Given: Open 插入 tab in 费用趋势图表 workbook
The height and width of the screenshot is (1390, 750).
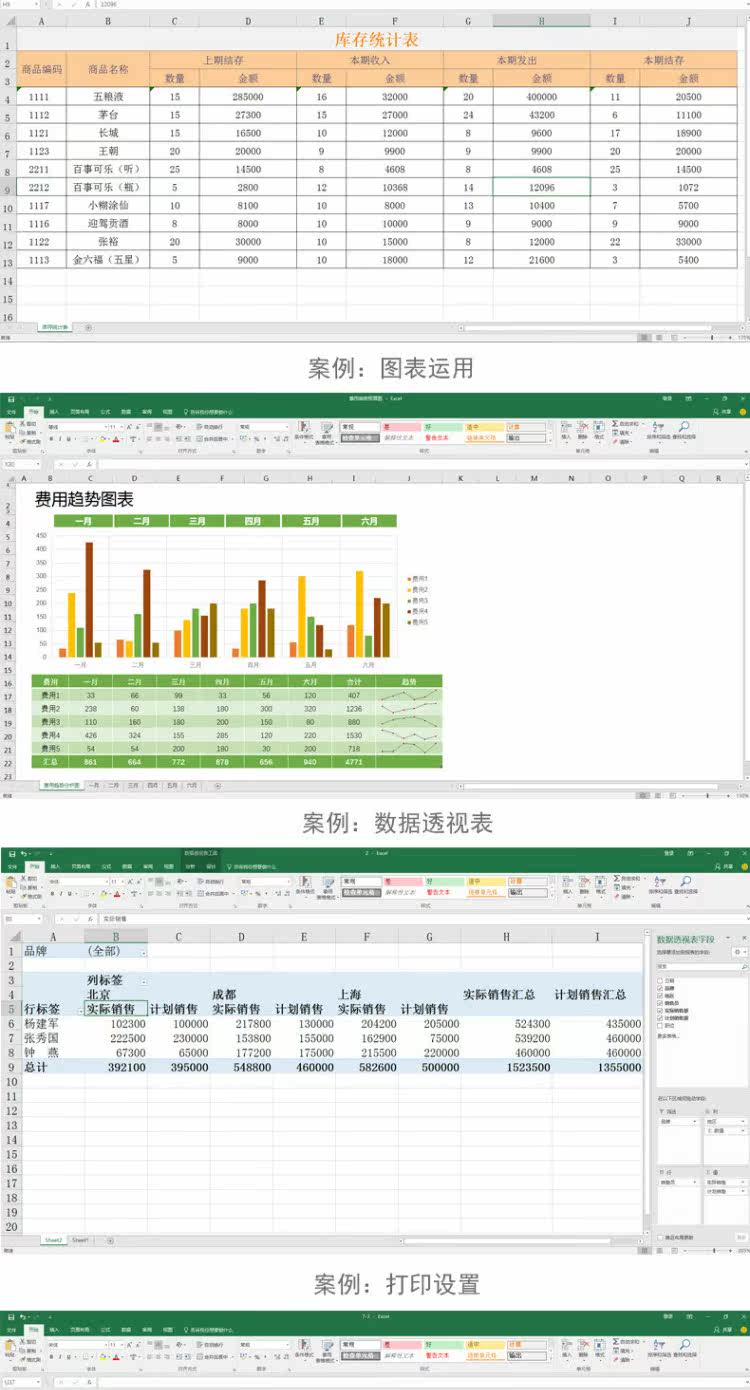Looking at the screenshot, I should [x=54, y=412].
